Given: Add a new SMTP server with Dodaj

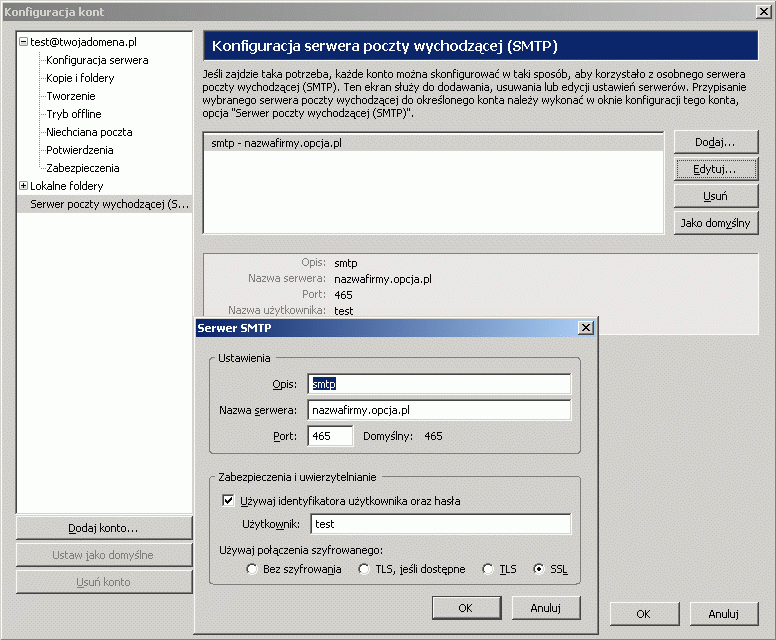Looking at the screenshot, I should tap(716, 142).
